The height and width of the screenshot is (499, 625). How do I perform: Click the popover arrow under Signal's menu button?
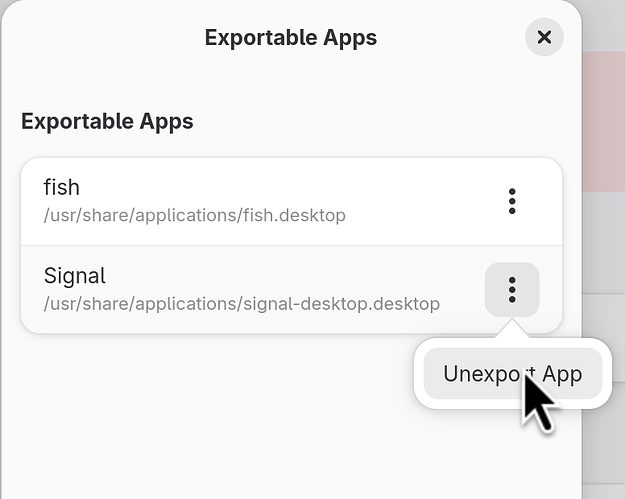[512, 329]
